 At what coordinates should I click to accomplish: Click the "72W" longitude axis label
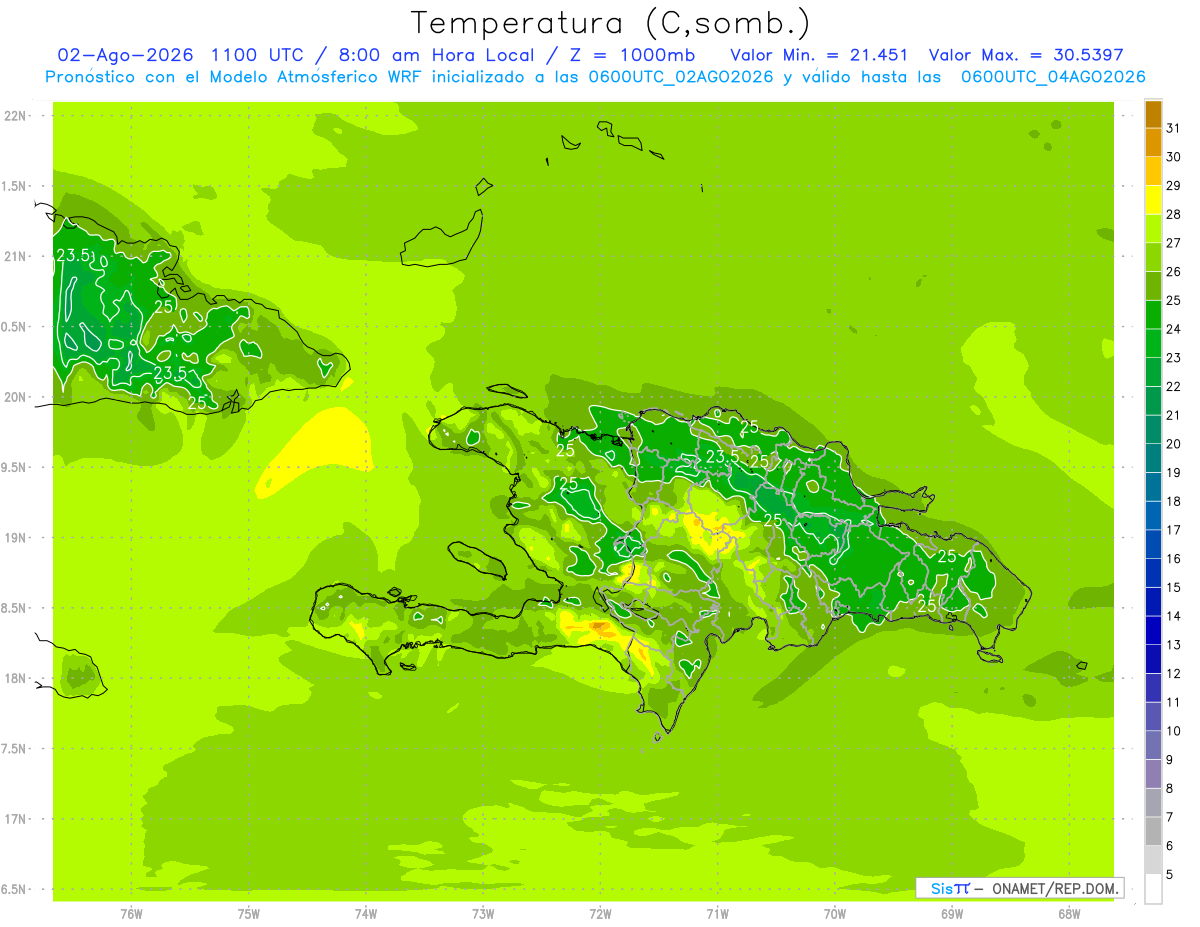click(600, 914)
